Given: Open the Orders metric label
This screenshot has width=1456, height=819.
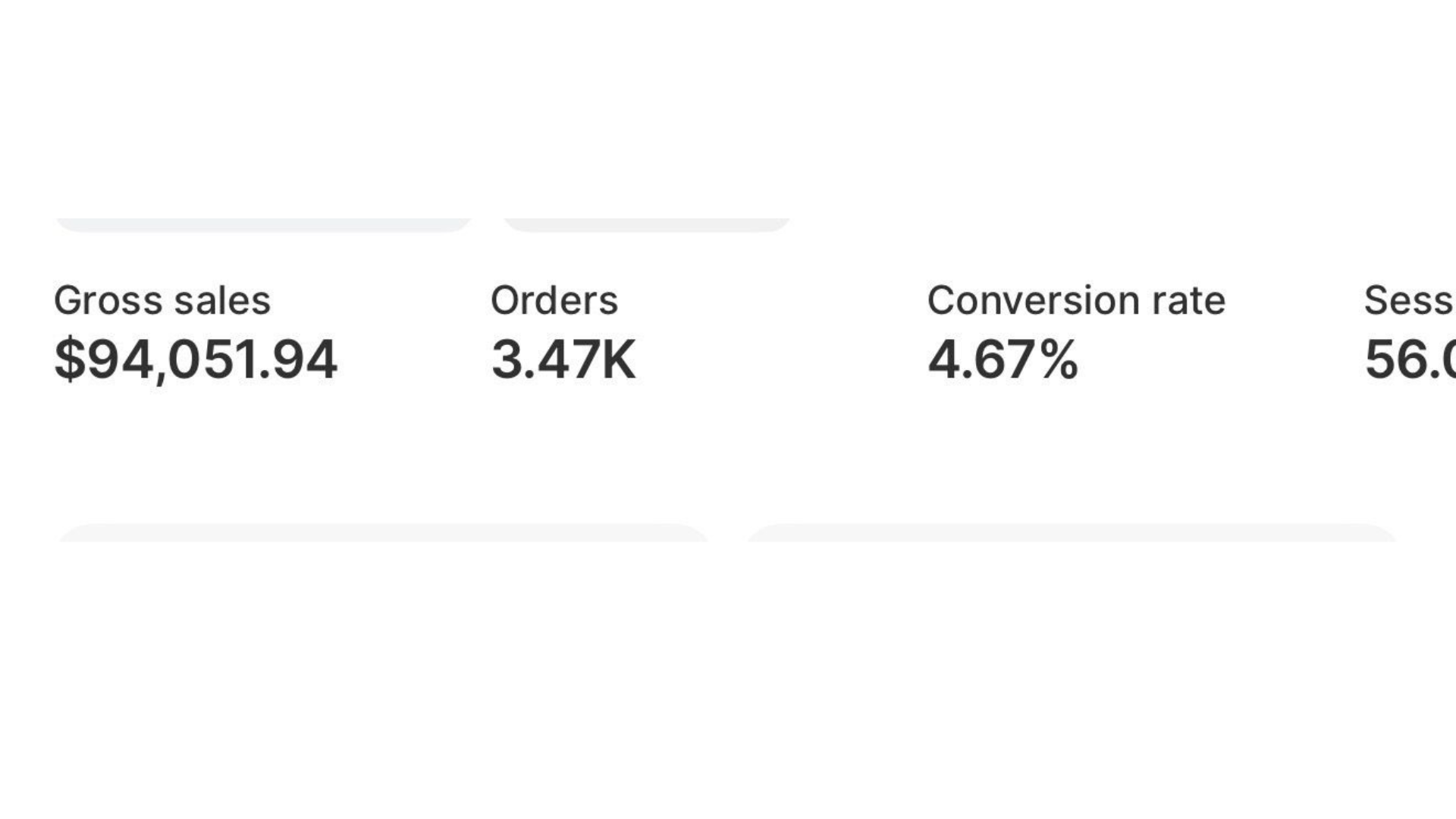Looking at the screenshot, I should [x=554, y=300].
